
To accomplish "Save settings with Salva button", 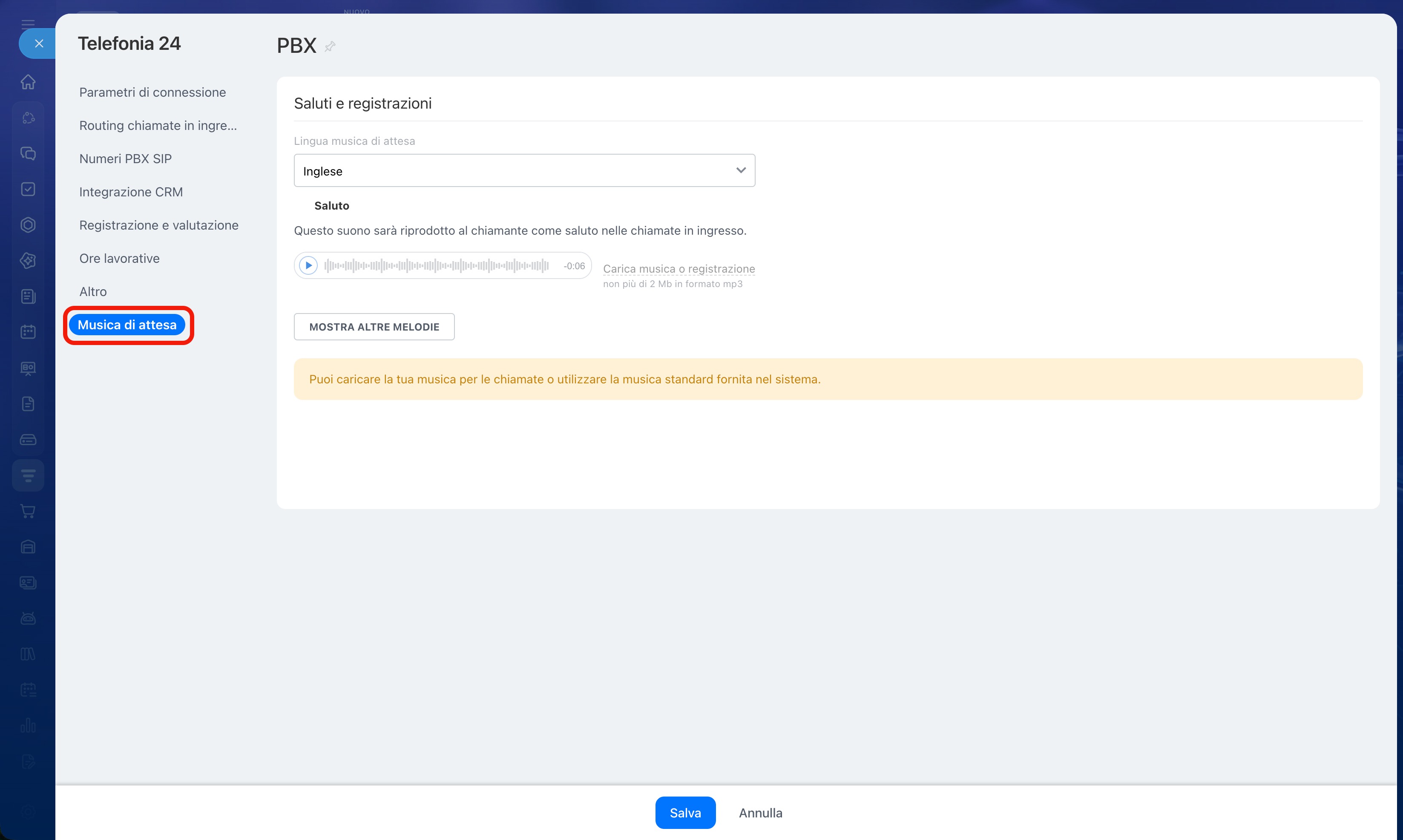I will point(685,813).
